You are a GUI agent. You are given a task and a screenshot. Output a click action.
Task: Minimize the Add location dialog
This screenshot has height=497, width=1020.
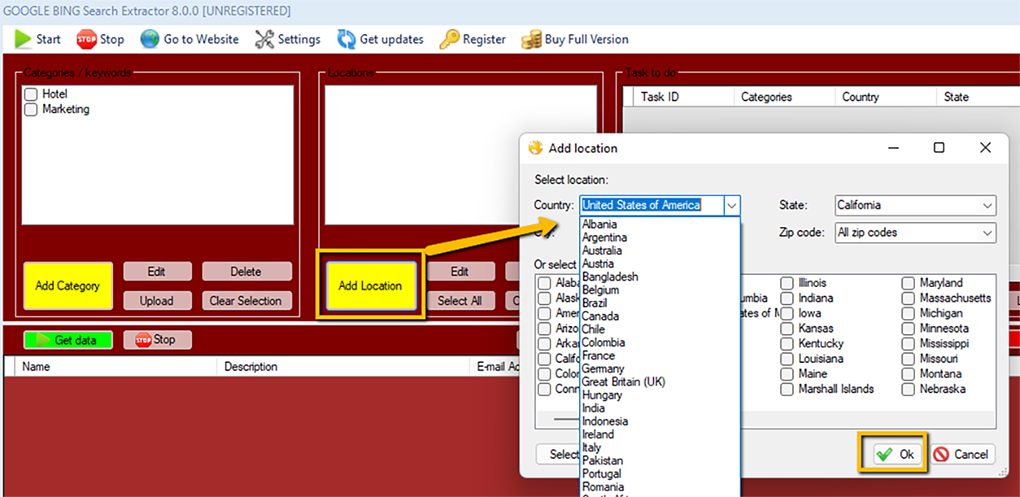coord(896,148)
